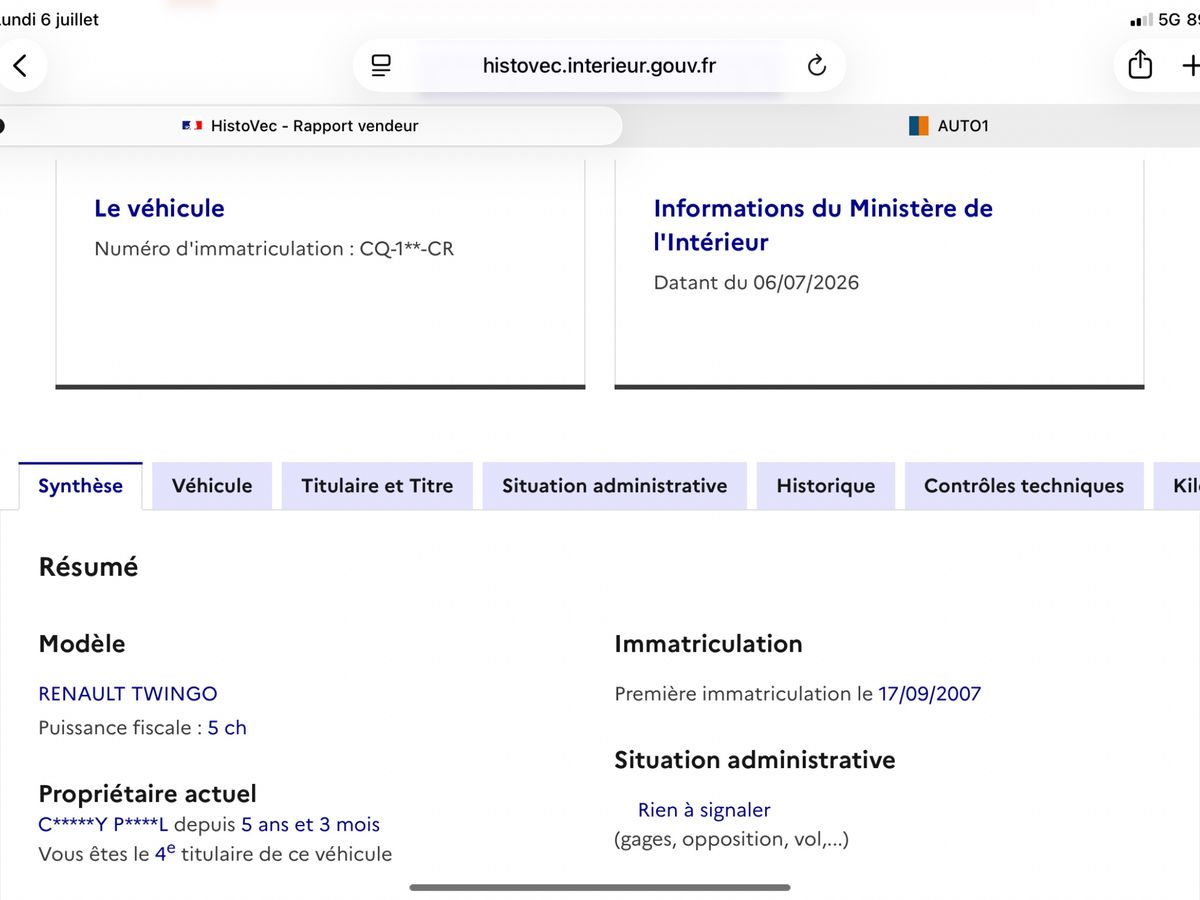Tap the cellular signal indicator

[1140, 20]
